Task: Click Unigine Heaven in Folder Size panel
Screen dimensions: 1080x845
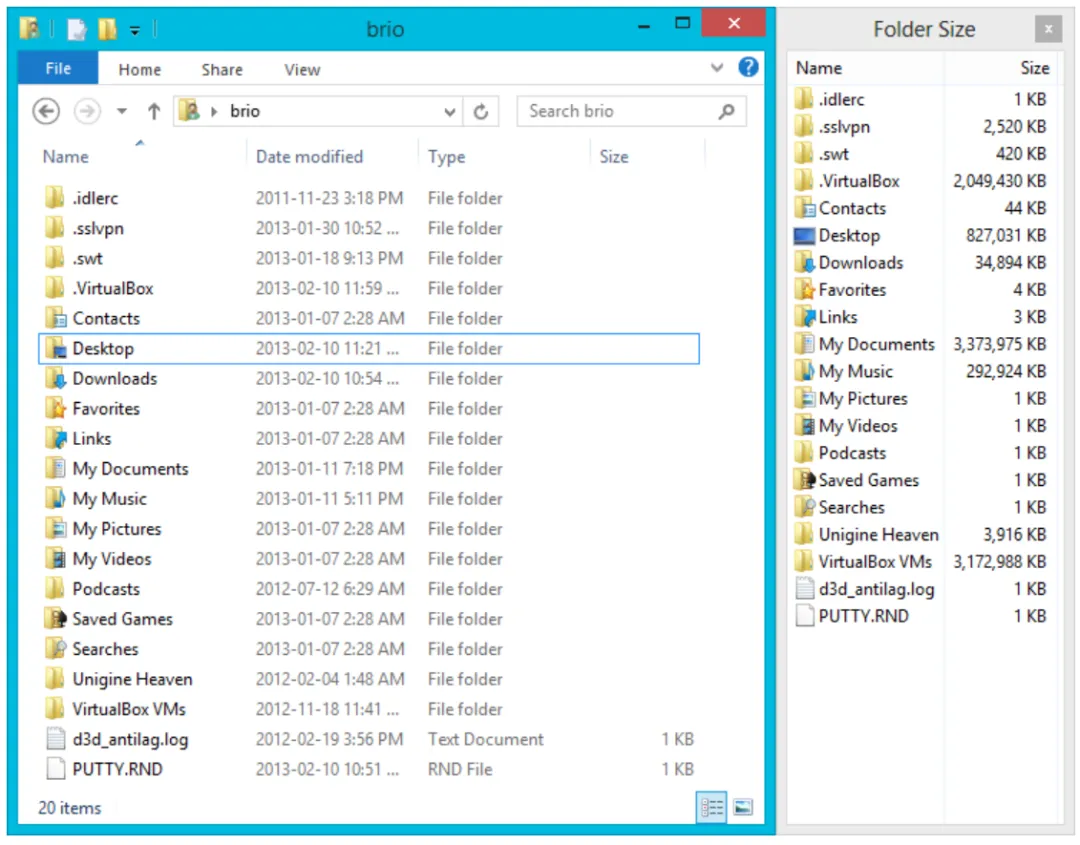Action: point(878,535)
